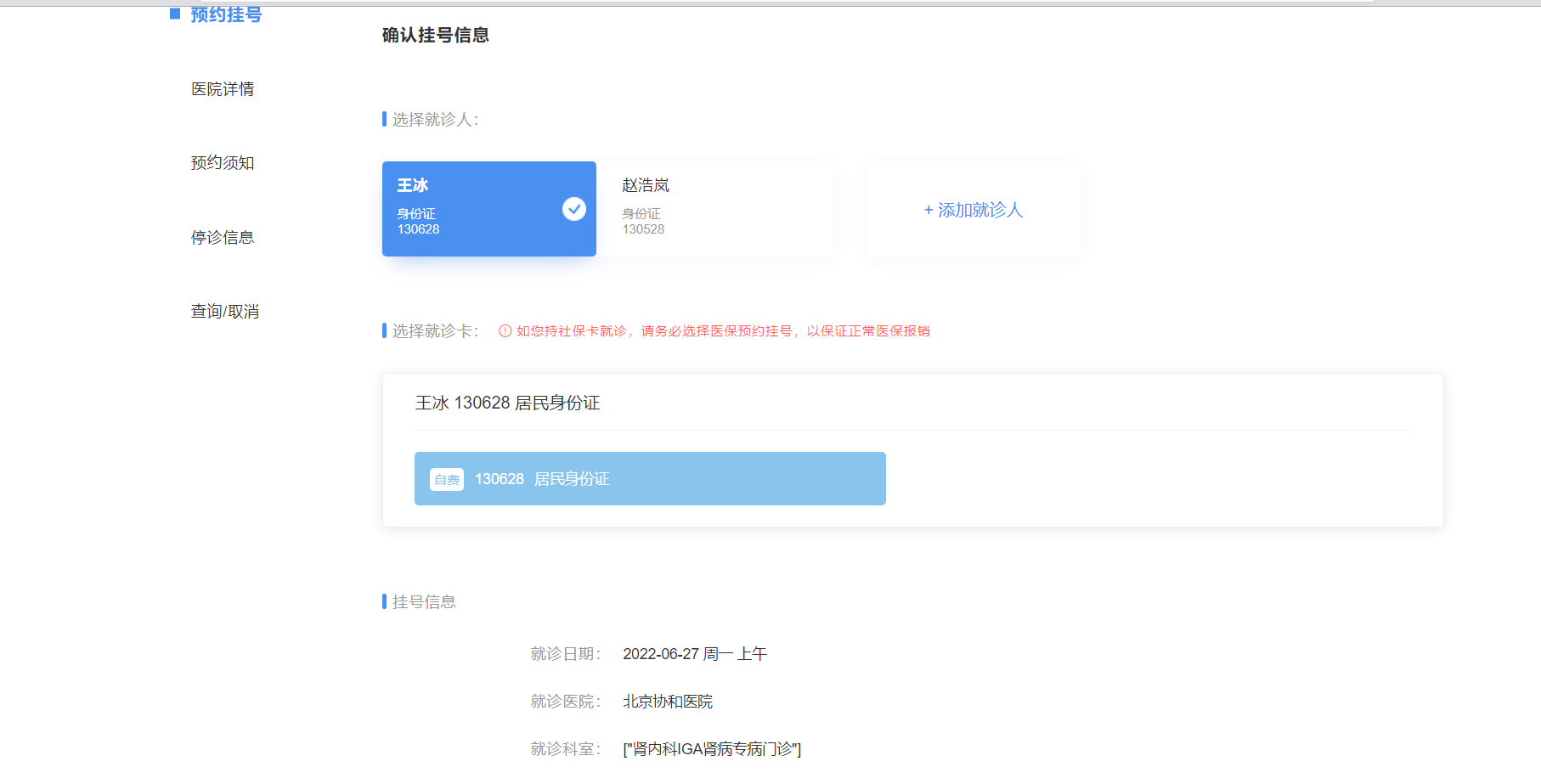
Task: Click the ID number 130628 under 王冰
Action: pos(418,229)
